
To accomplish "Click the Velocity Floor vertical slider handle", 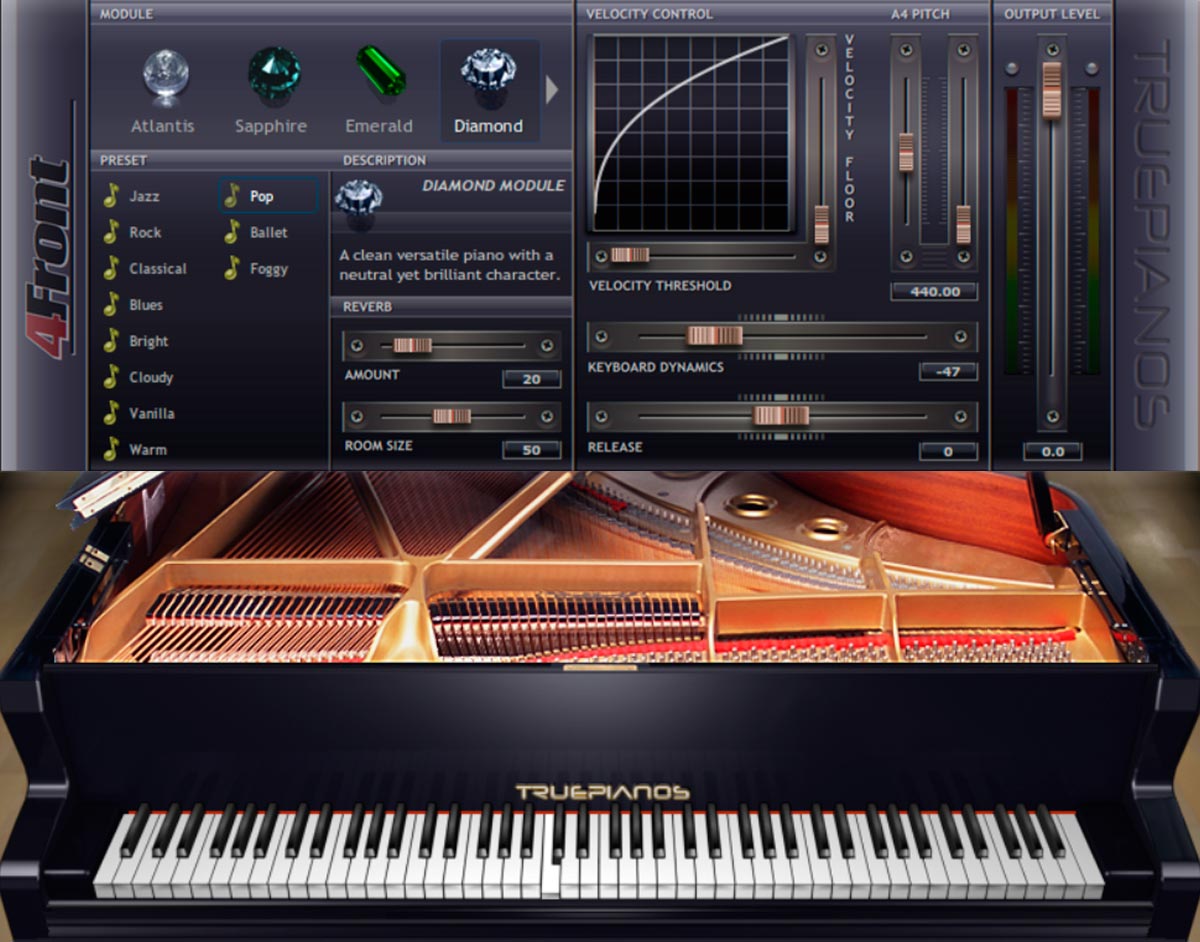I will coord(821,225).
